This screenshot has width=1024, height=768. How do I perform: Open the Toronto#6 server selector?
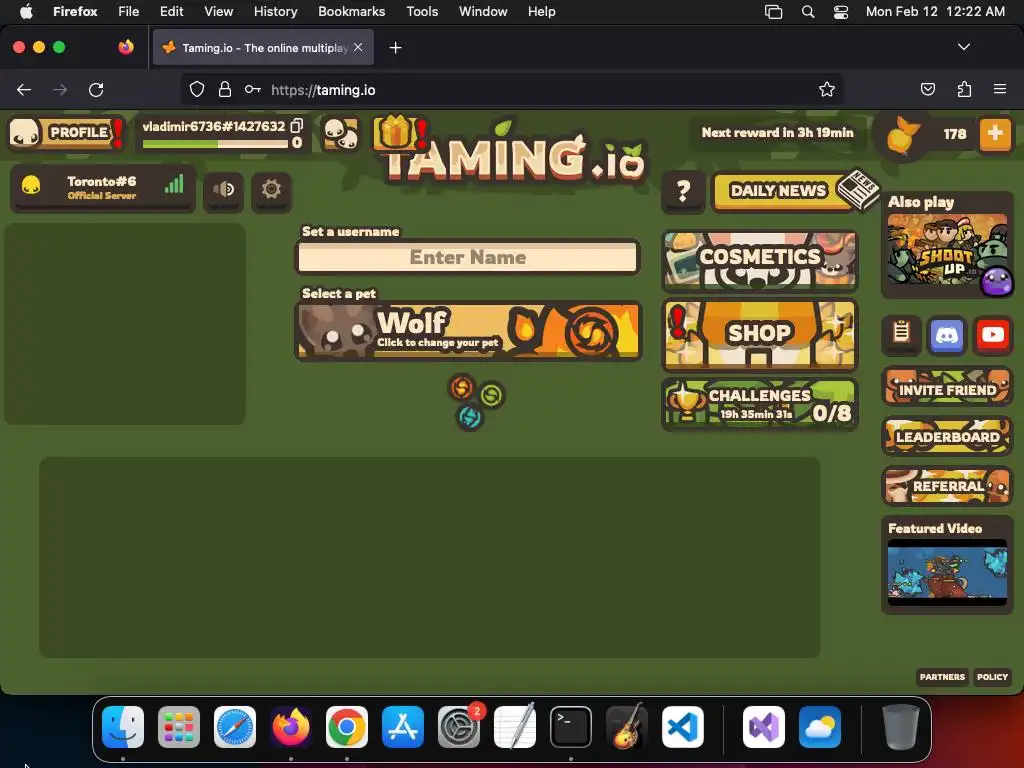(x=103, y=187)
